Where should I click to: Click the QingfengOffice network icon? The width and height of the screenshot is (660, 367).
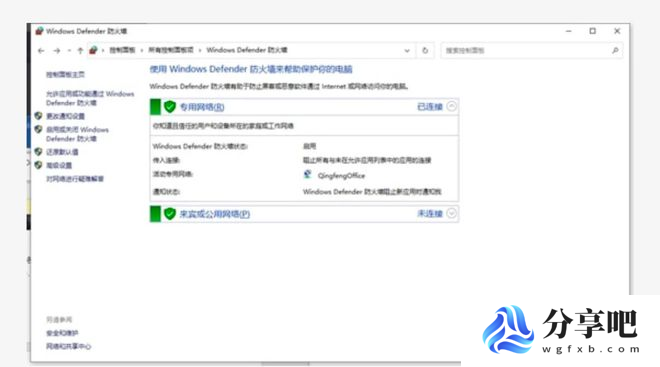(x=308, y=174)
